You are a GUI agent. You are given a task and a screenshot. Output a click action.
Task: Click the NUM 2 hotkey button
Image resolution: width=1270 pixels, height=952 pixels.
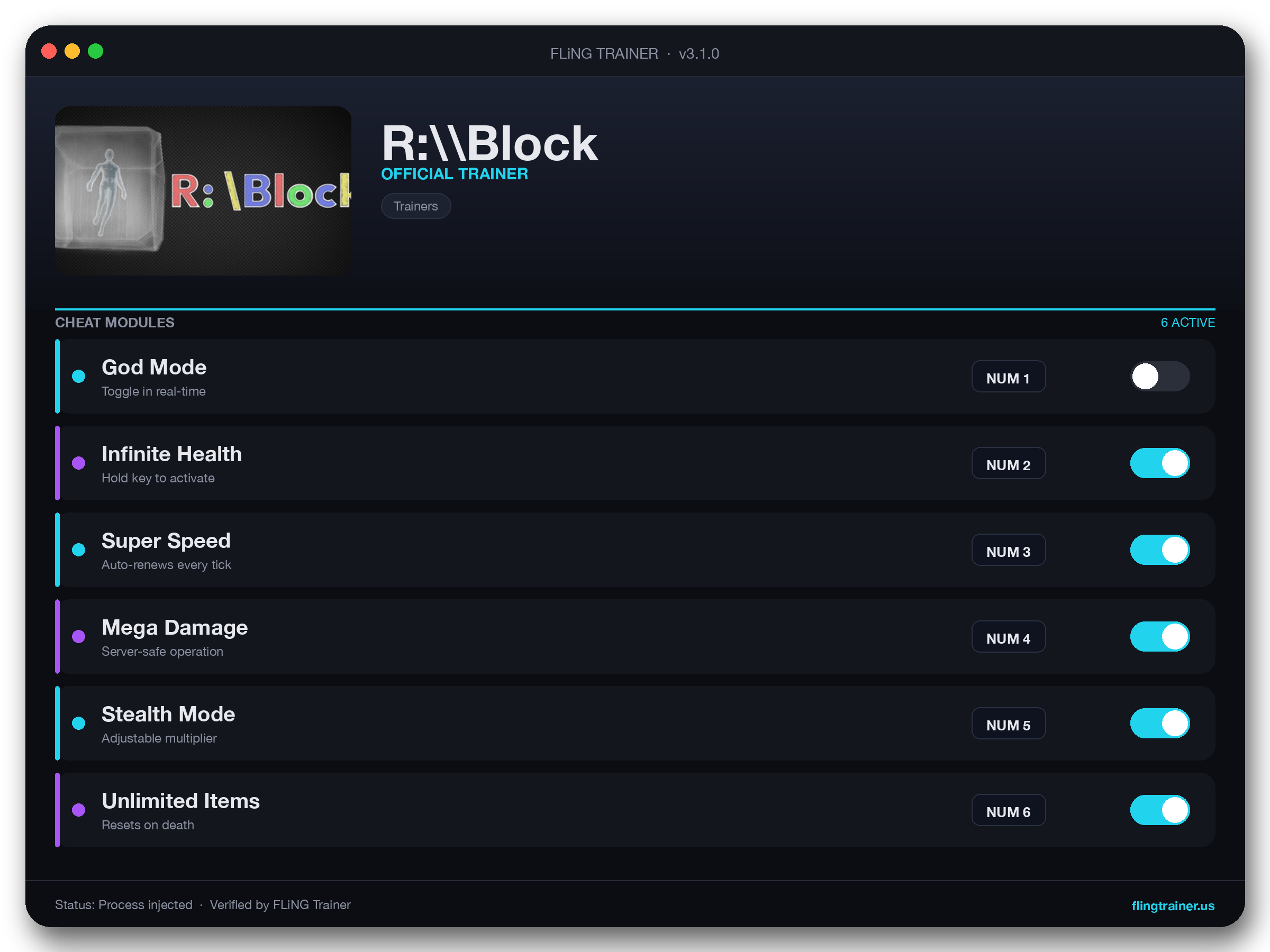point(1008,463)
